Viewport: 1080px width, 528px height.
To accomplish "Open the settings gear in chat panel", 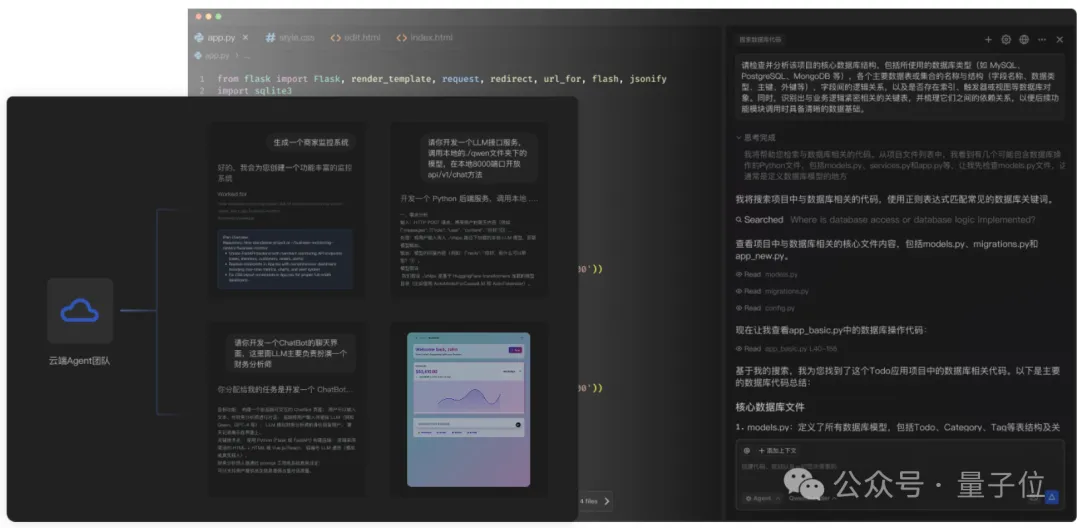I will [x=1006, y=40].
